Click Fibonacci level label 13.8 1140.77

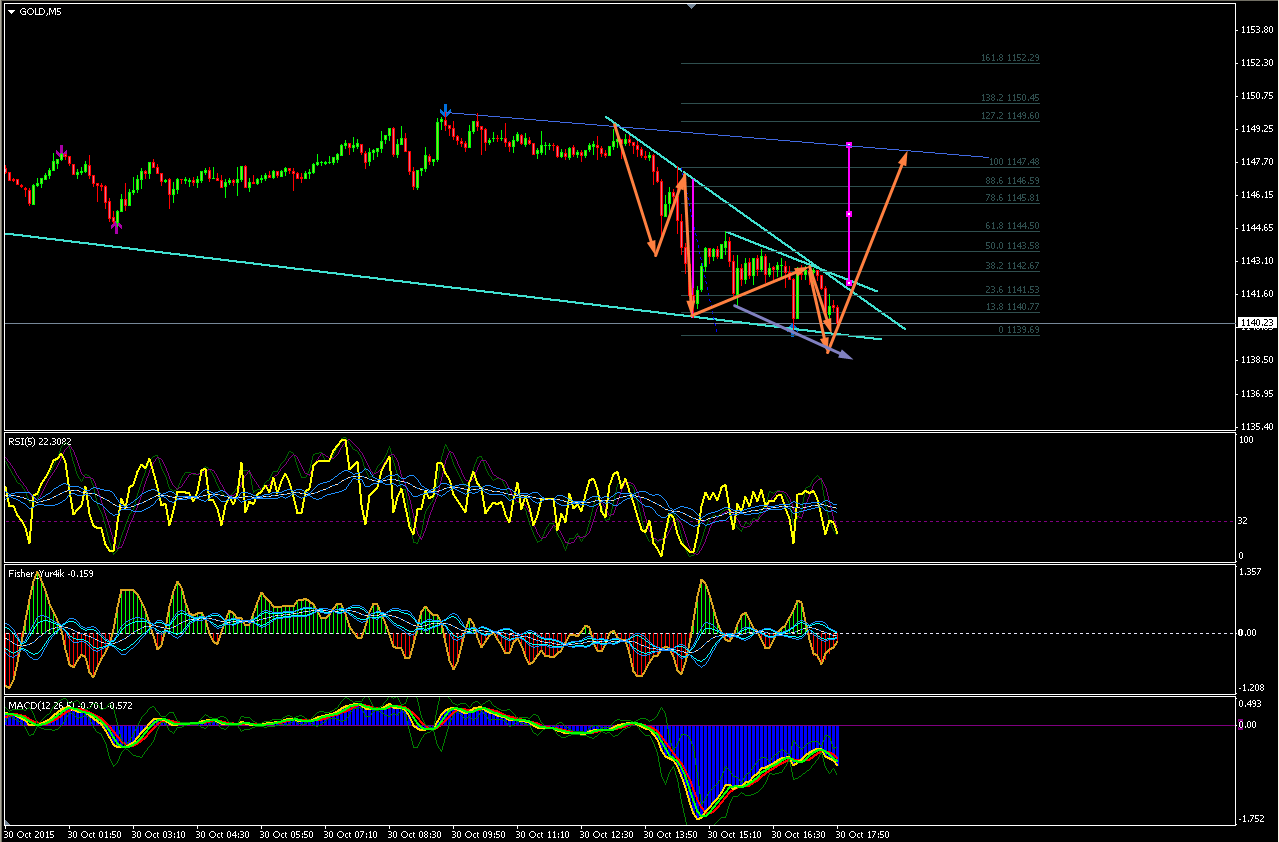click(x=1012, y=307)
